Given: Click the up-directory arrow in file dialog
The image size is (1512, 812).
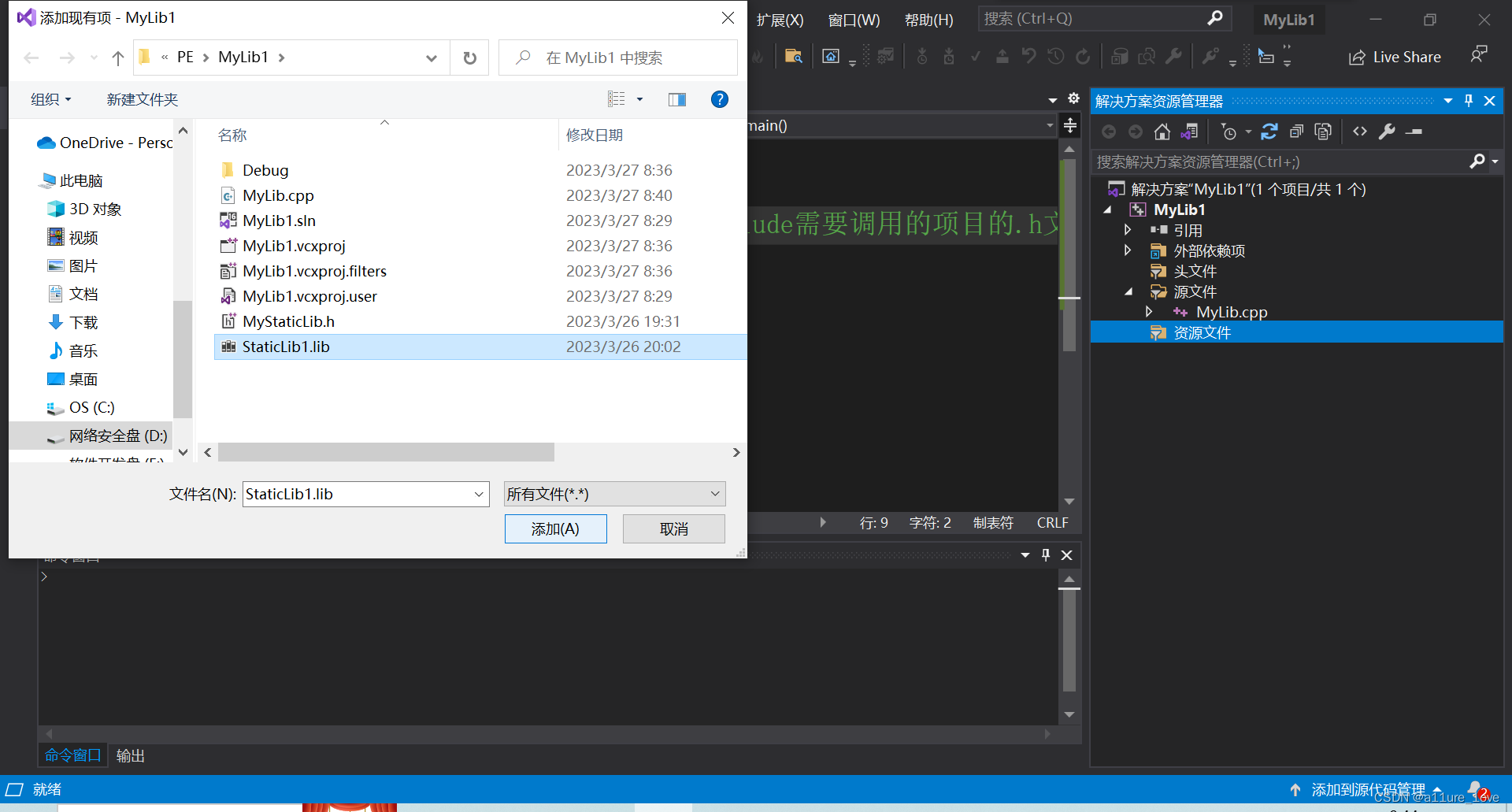Looking at the screenshot, I should 118,57.
